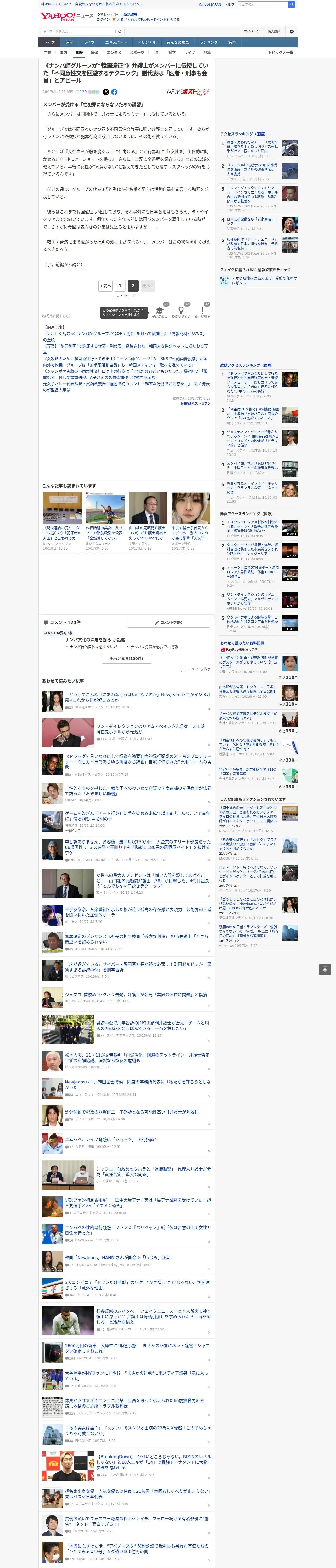Go to previous page with 前へ
Screen dimensions: 336x1568
[105, 285]
